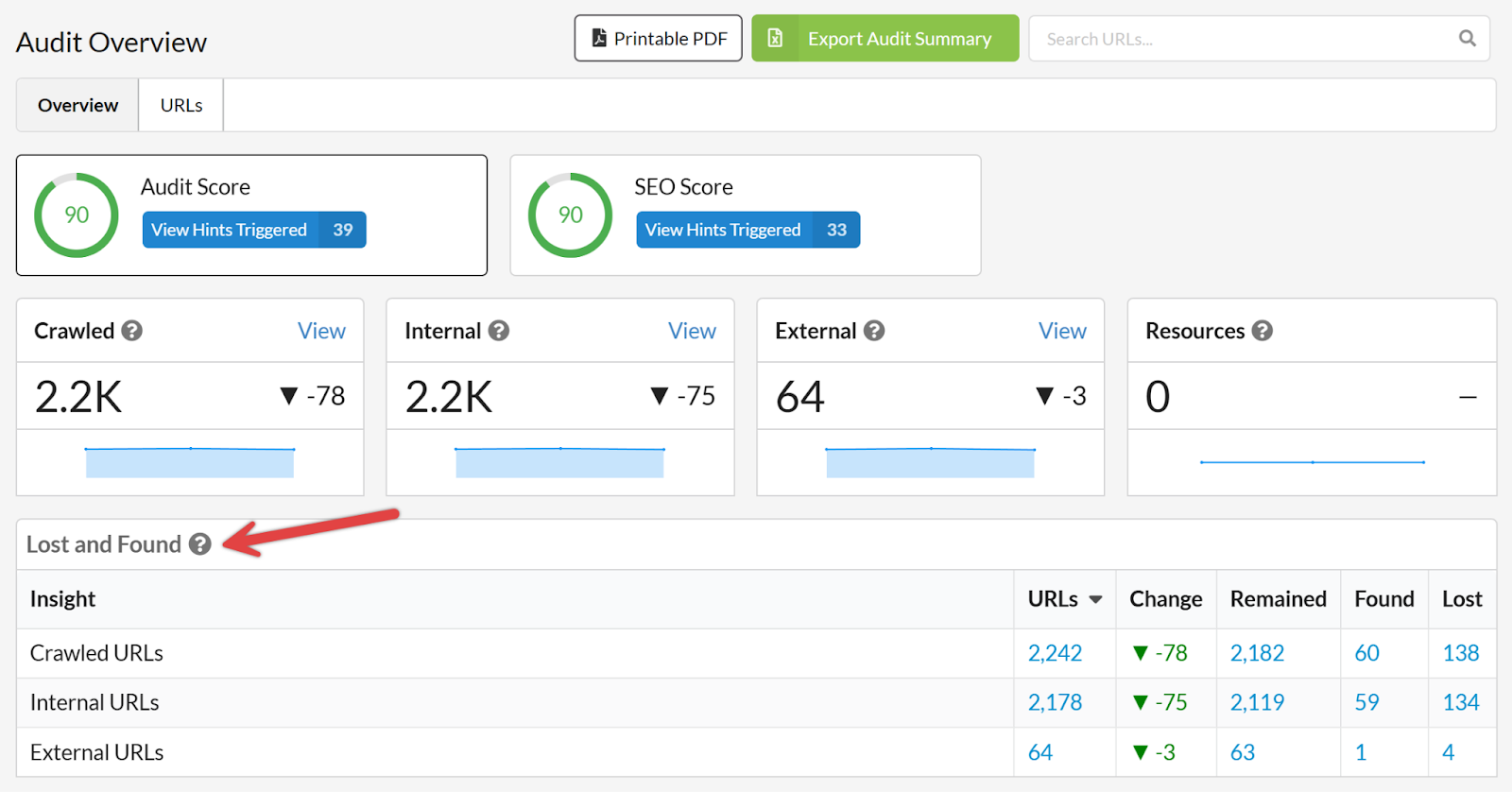Open 2,178 Internal URLs count
Screen dimensions: 1512x792
coord(1055,702)
